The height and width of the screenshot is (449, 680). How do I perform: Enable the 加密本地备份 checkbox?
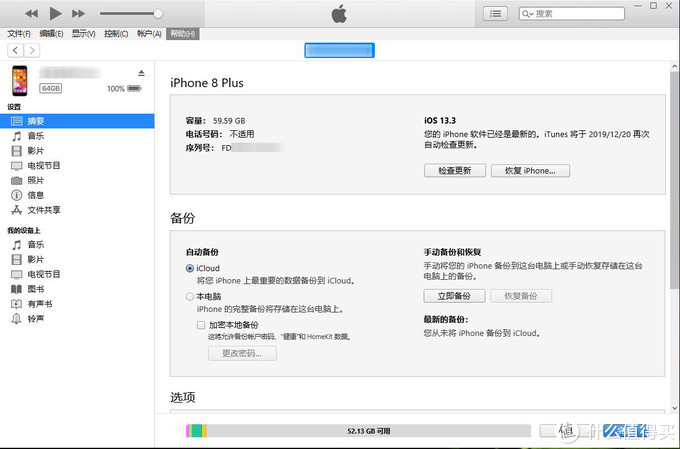(201, 325)
